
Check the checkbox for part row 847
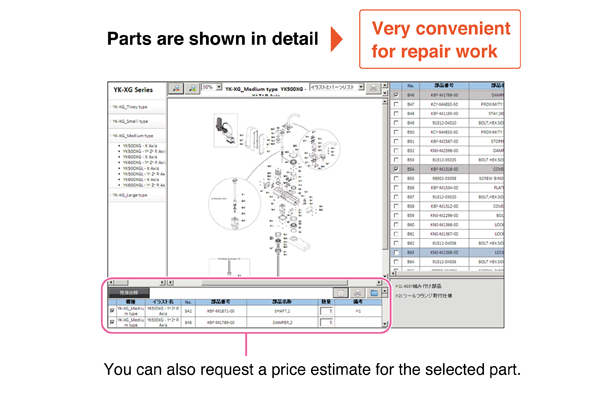pos(396,104)
